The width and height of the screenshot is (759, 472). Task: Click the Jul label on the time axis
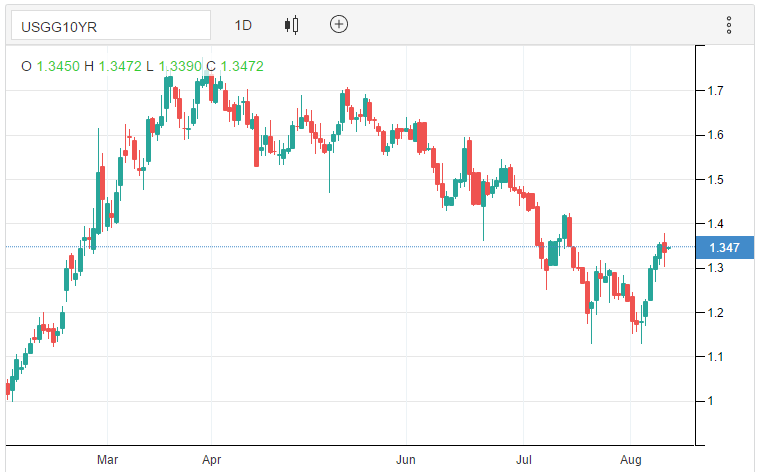coord(523,461)
